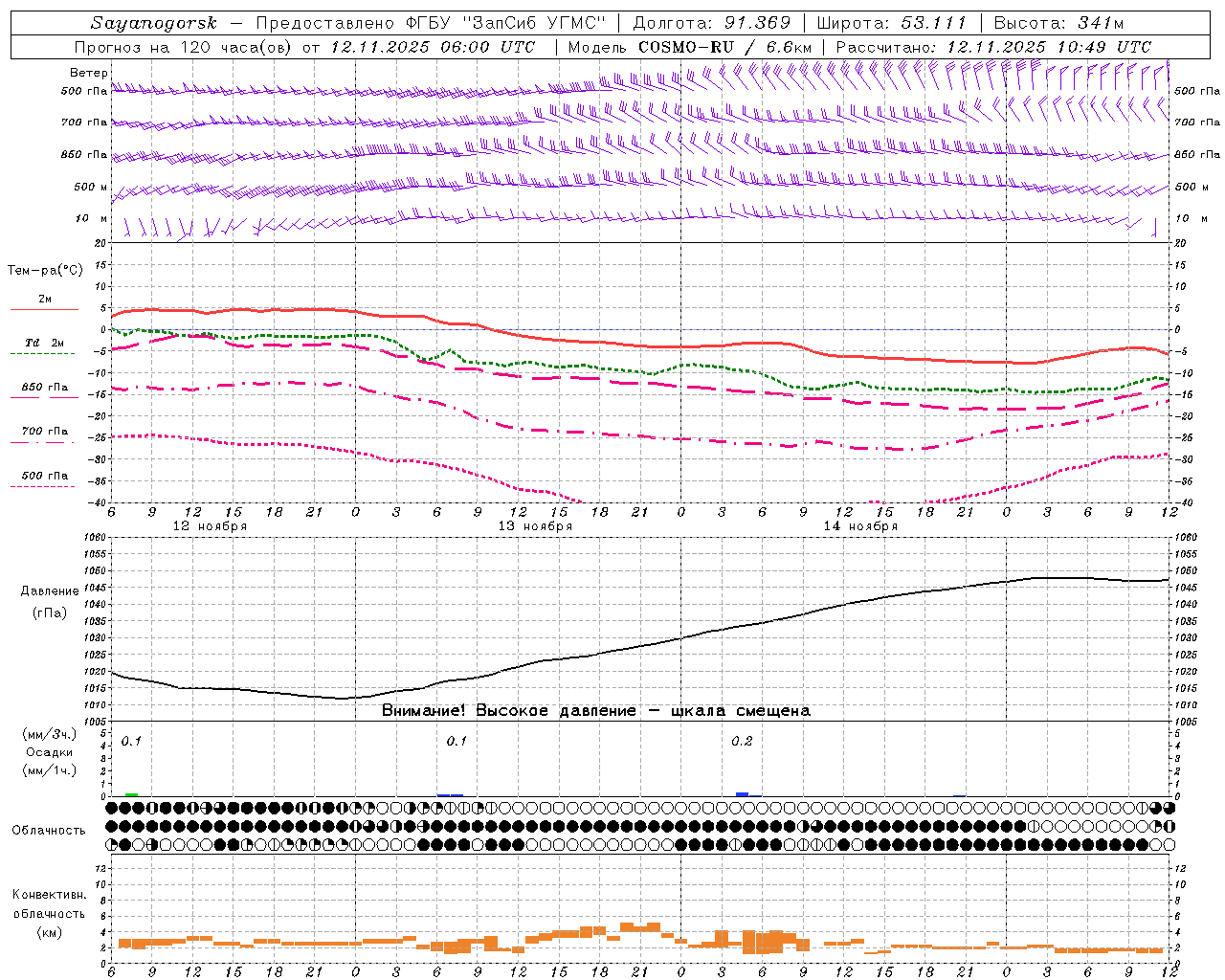The image size is (1225, 980).
Task: Click '1005' on the left pressure axis
Action: 96,722
